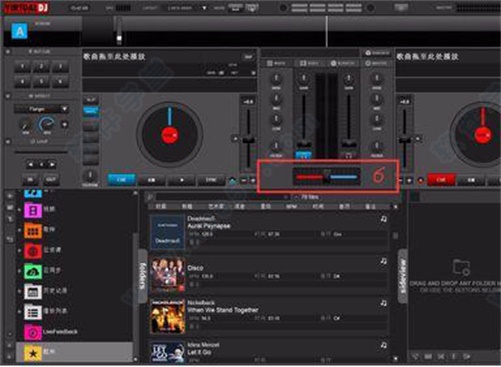501x367 pixels.
Task: Expand the orange sampler folder arrow
Action: click(x=19, y=231)
